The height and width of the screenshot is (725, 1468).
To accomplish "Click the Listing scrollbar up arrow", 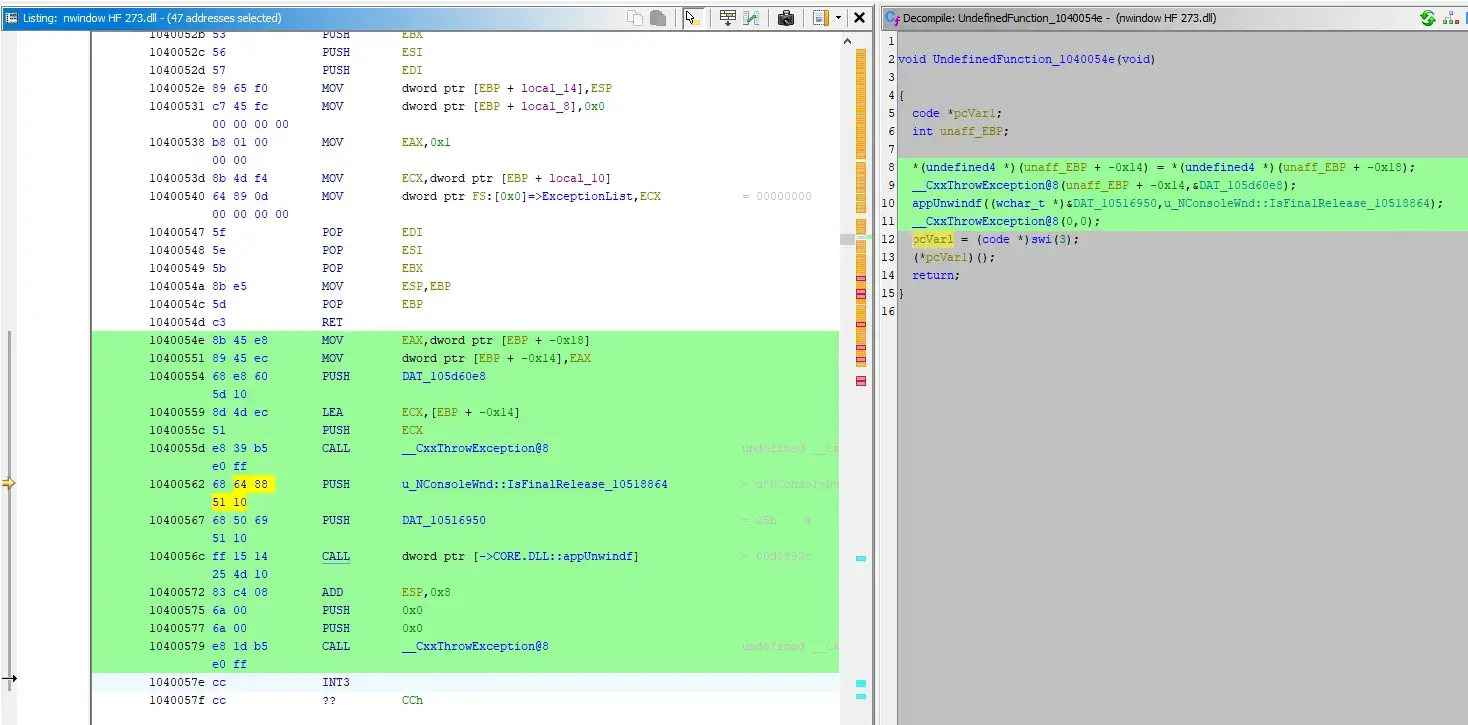I will pos(847,42).
